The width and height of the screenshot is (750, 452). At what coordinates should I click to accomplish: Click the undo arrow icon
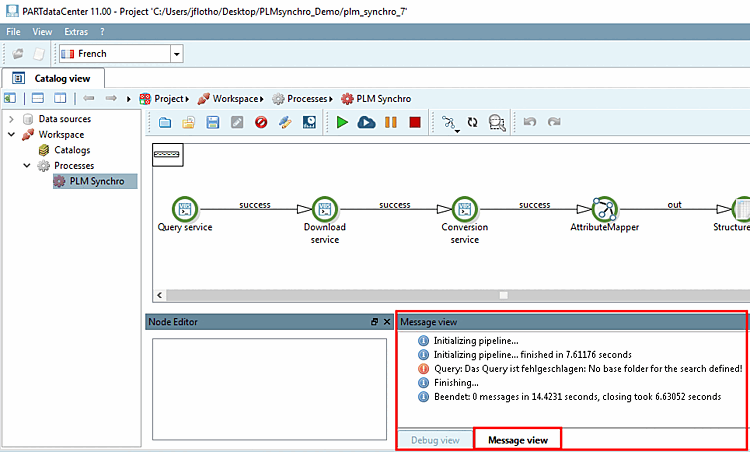(529, 122)
